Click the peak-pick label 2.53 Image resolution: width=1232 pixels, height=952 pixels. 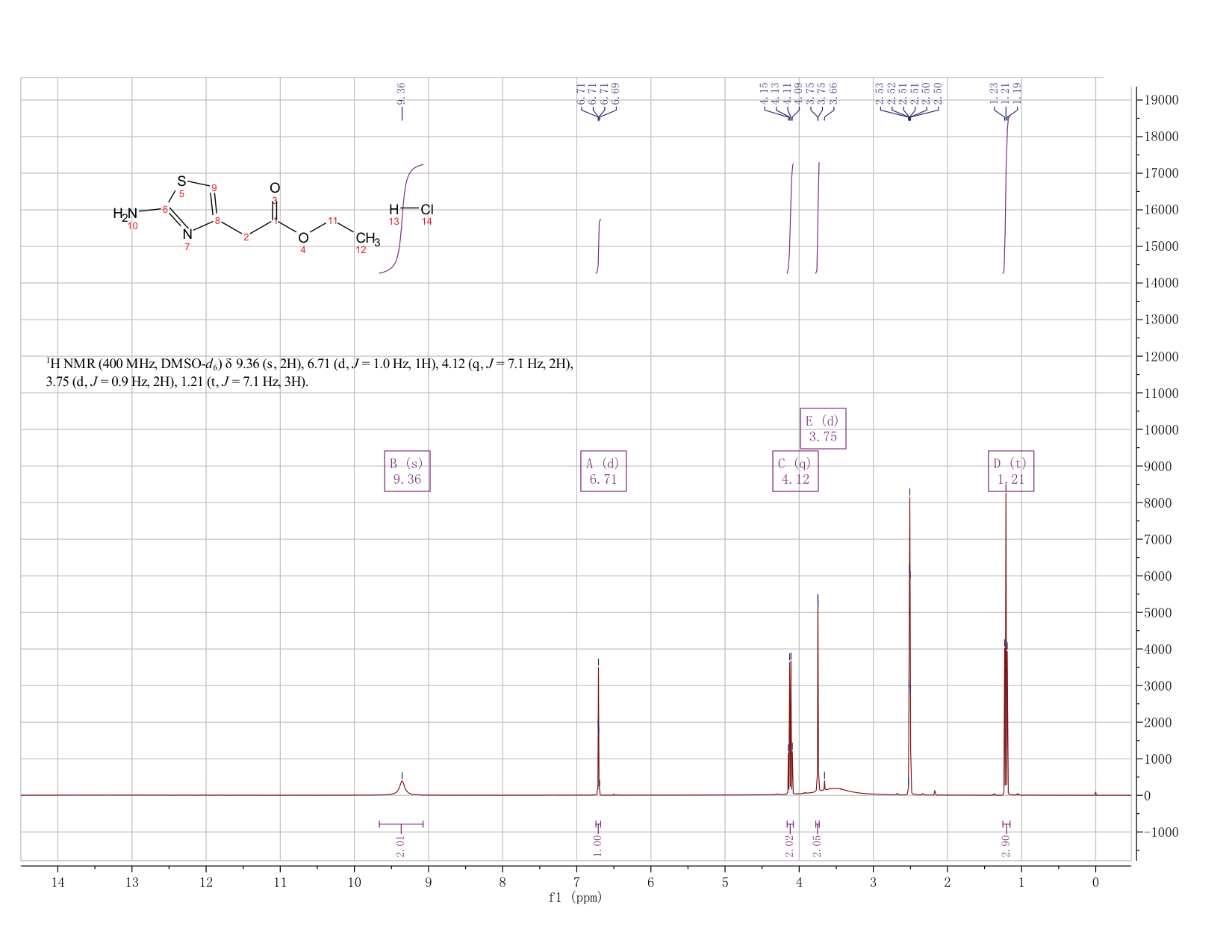[880, 93]
